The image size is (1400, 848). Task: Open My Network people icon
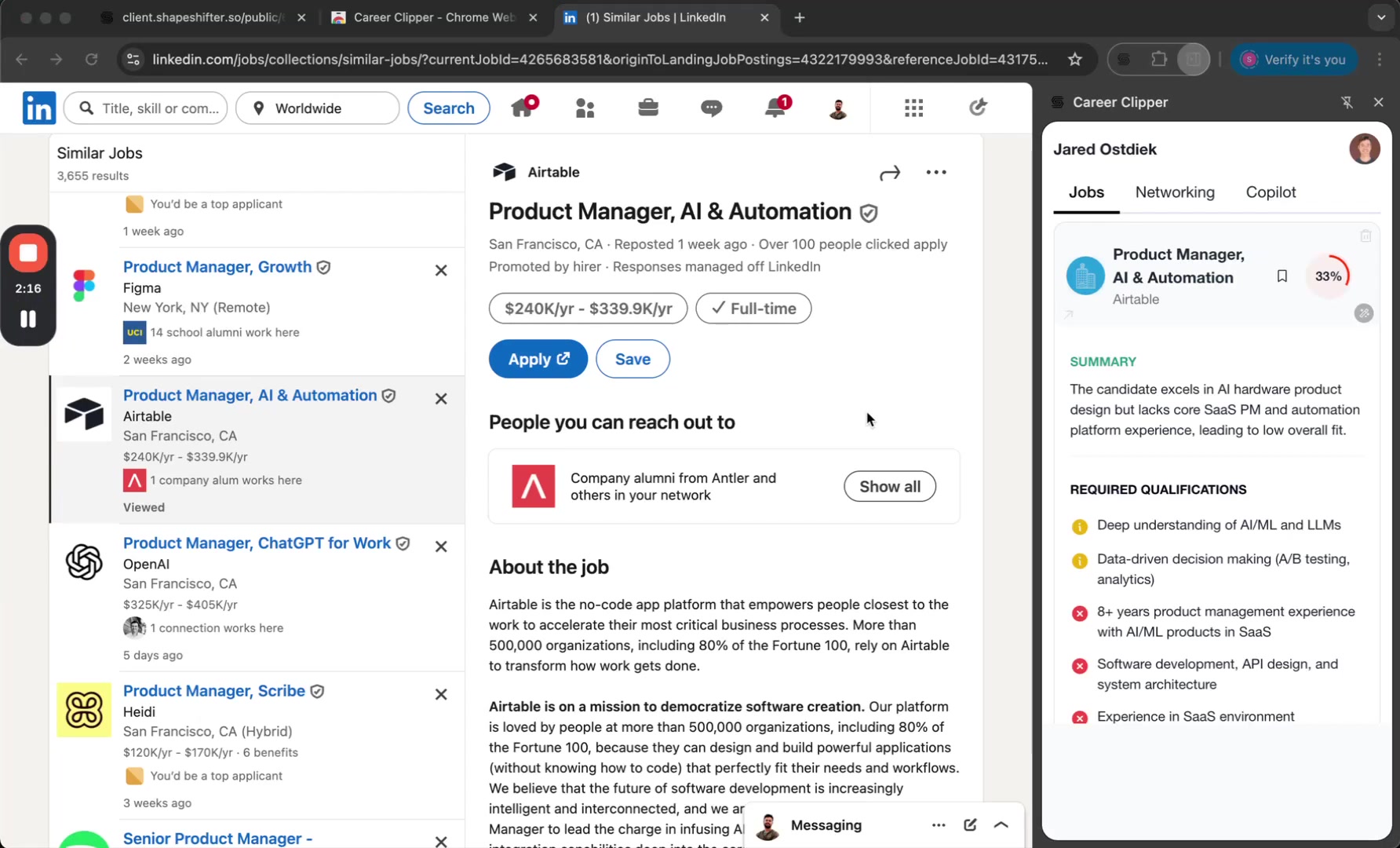[585, 108]
